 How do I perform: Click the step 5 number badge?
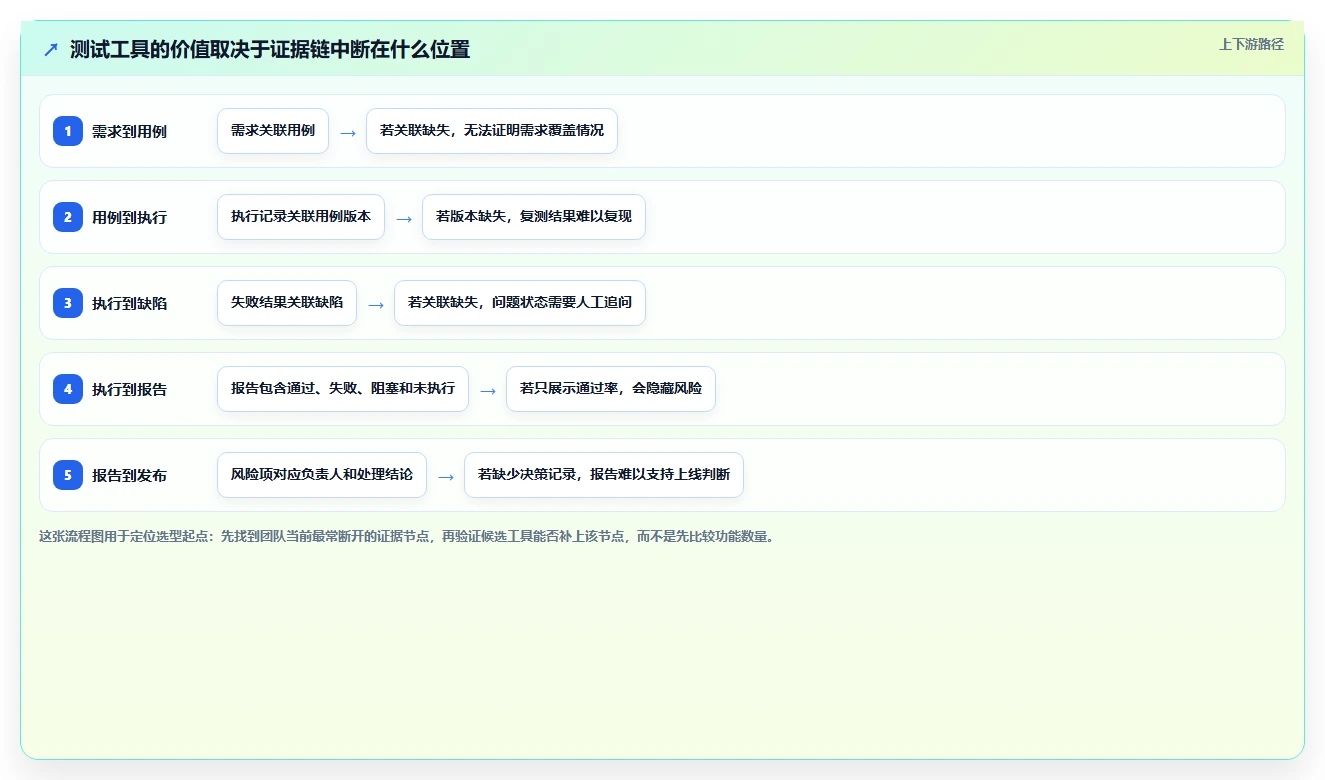click(x=68, y=475)
